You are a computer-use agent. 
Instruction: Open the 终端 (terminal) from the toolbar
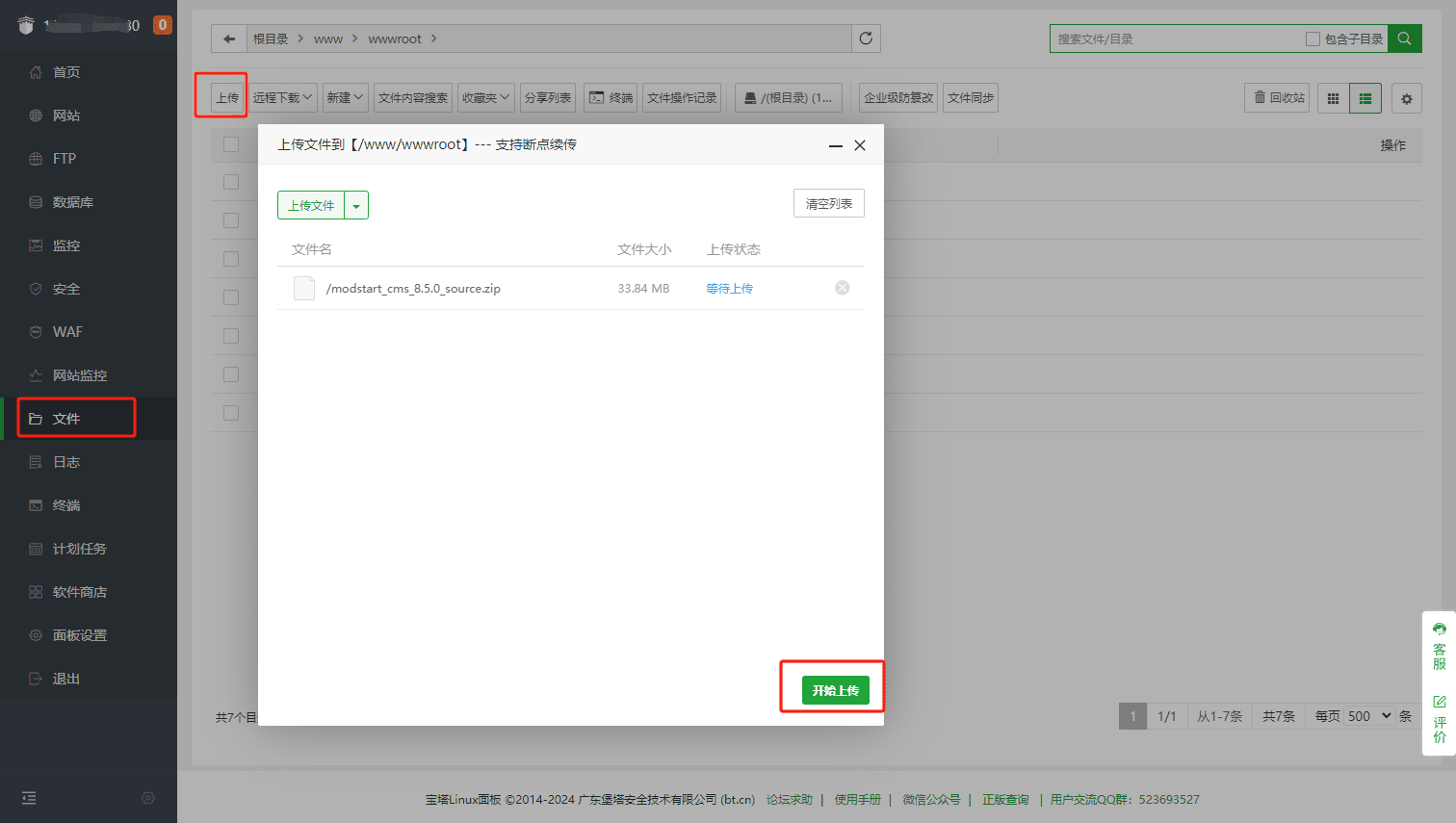(610, 97)
